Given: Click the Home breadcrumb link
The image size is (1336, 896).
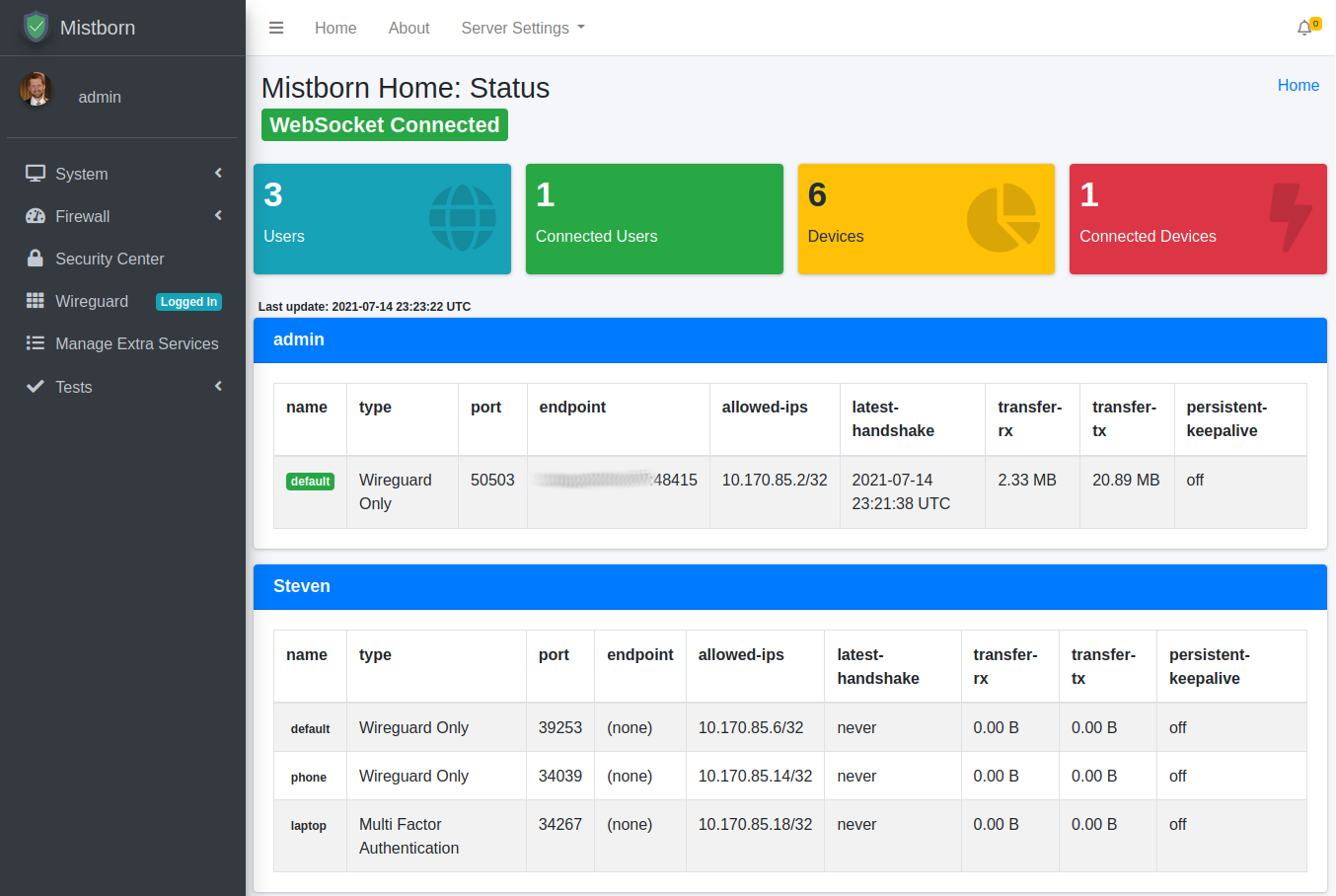Looking at the screenshot, I should [x=1299, y=86].
